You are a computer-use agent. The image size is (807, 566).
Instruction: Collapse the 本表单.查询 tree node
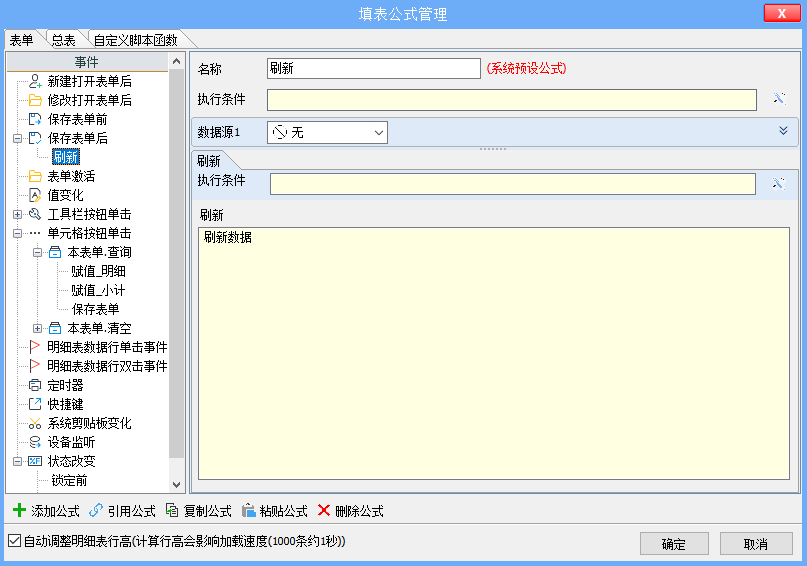click(38, 253)
